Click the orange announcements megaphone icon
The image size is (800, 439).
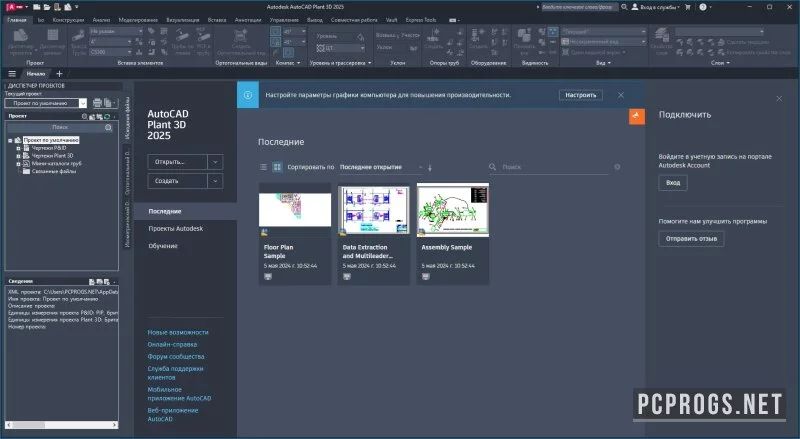(x=636, y=116)
